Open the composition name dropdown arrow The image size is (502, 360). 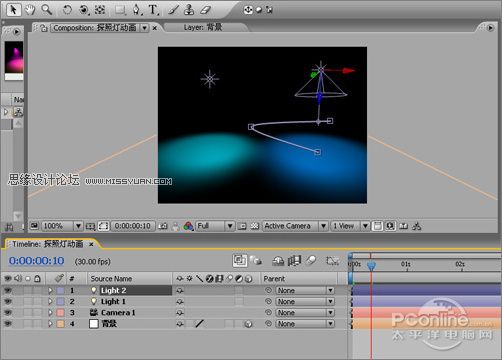[144, 28]
